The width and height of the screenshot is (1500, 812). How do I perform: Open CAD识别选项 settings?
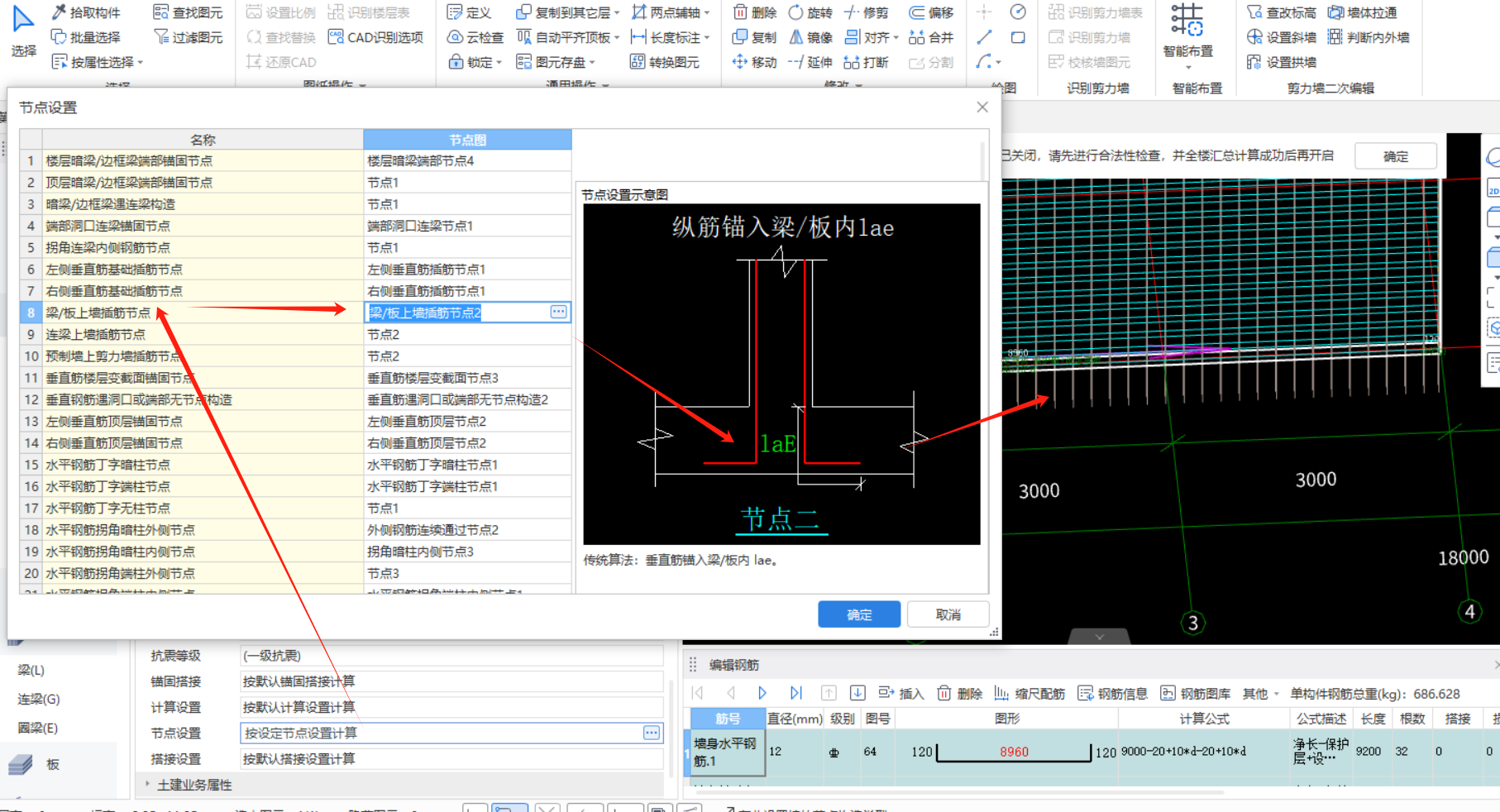pos(375,37)
